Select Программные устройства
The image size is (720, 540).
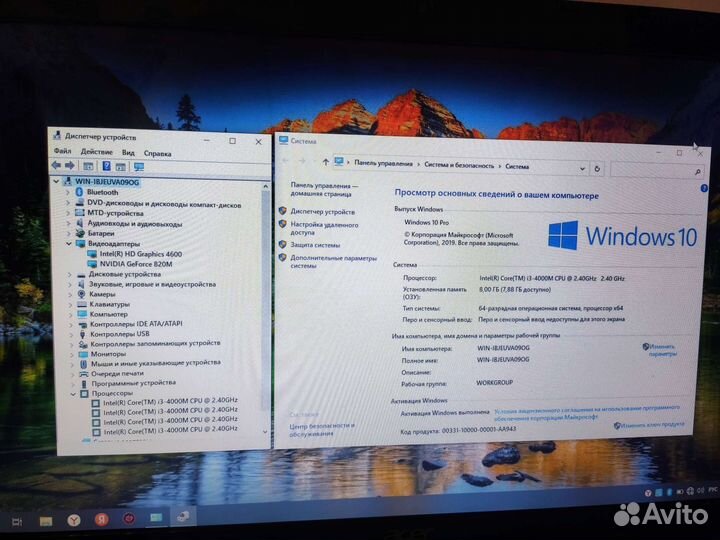(134, 383)
